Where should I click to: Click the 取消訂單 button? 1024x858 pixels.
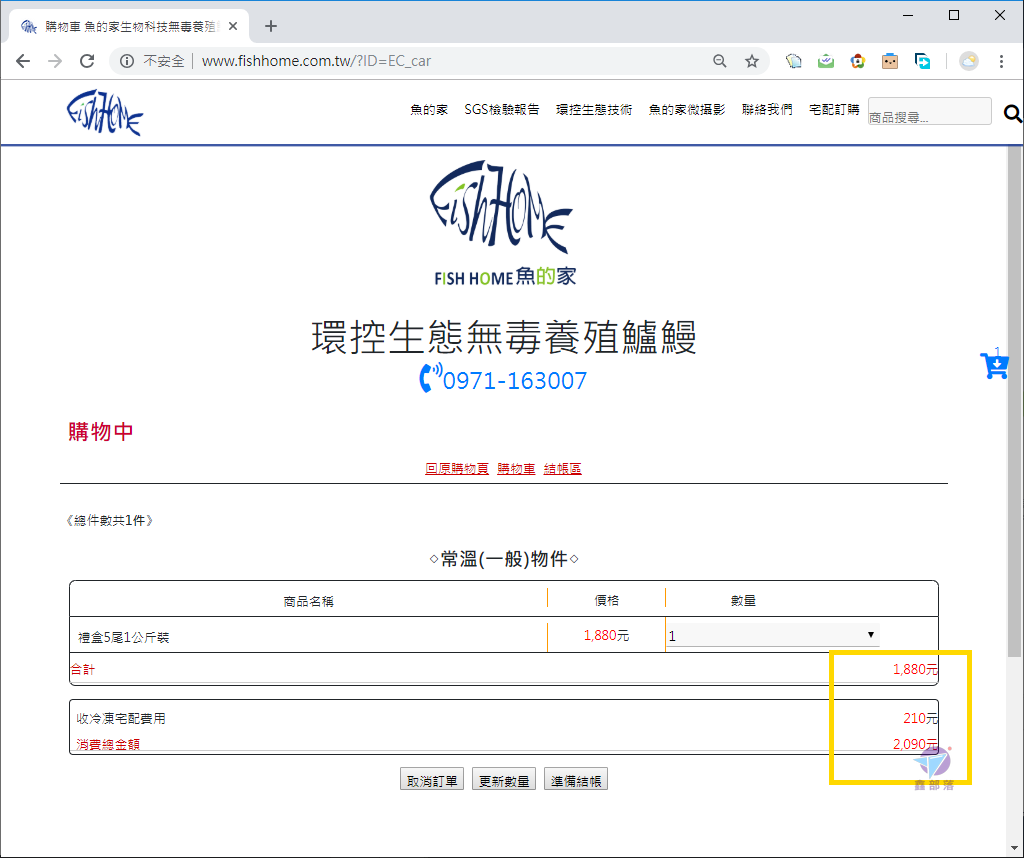pyautogui.click(x=432, y=780)
